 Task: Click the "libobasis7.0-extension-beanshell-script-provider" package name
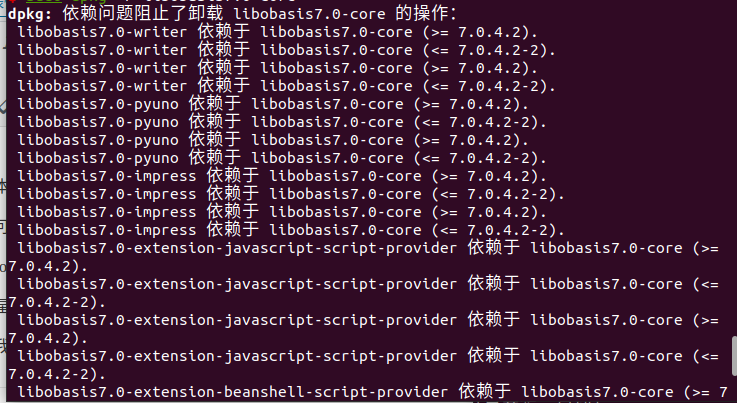tap(233, 392)
